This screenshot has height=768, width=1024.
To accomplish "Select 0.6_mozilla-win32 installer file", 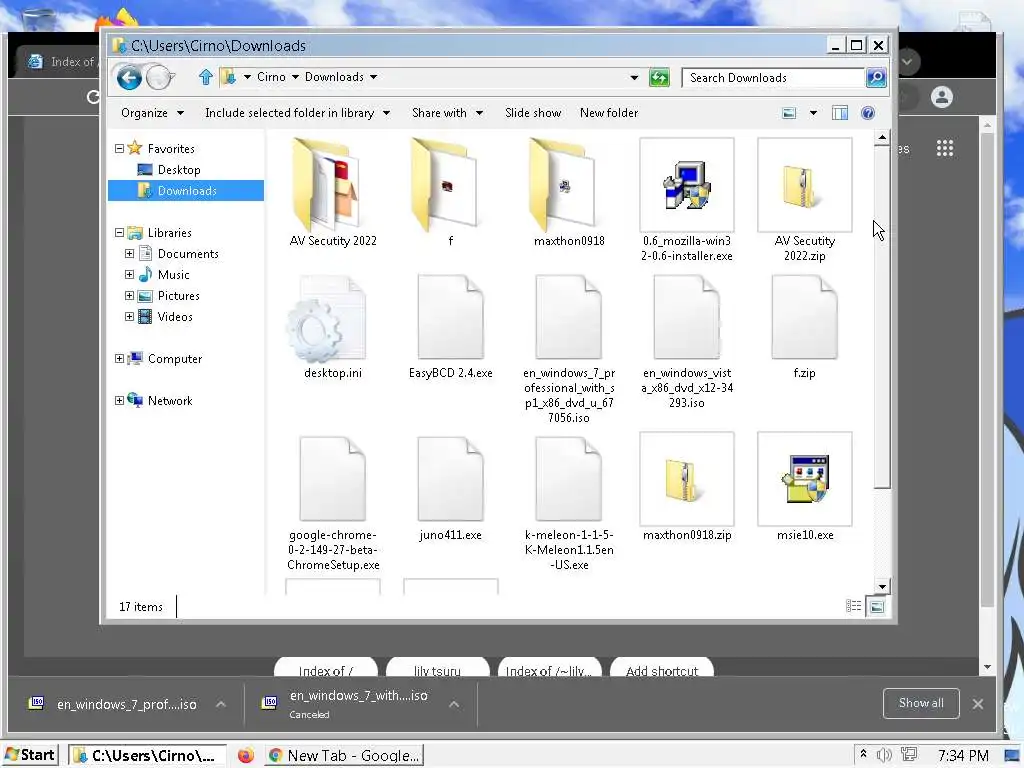I will 686,200.
